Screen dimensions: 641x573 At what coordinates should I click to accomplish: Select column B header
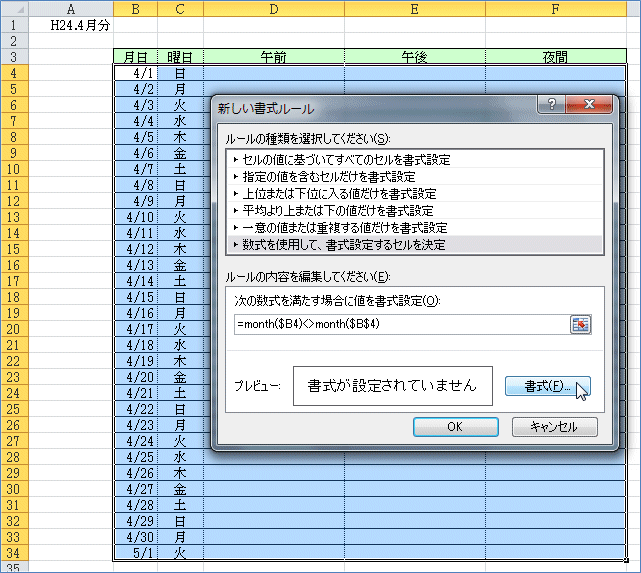point(135,9)
